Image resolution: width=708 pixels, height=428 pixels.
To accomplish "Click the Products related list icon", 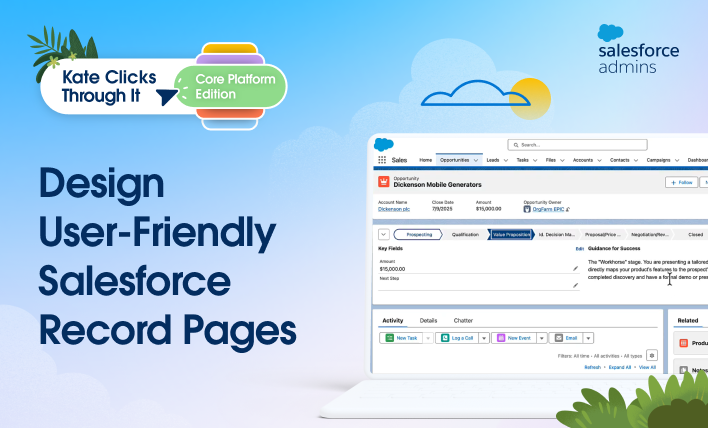I will pos(683,343).
